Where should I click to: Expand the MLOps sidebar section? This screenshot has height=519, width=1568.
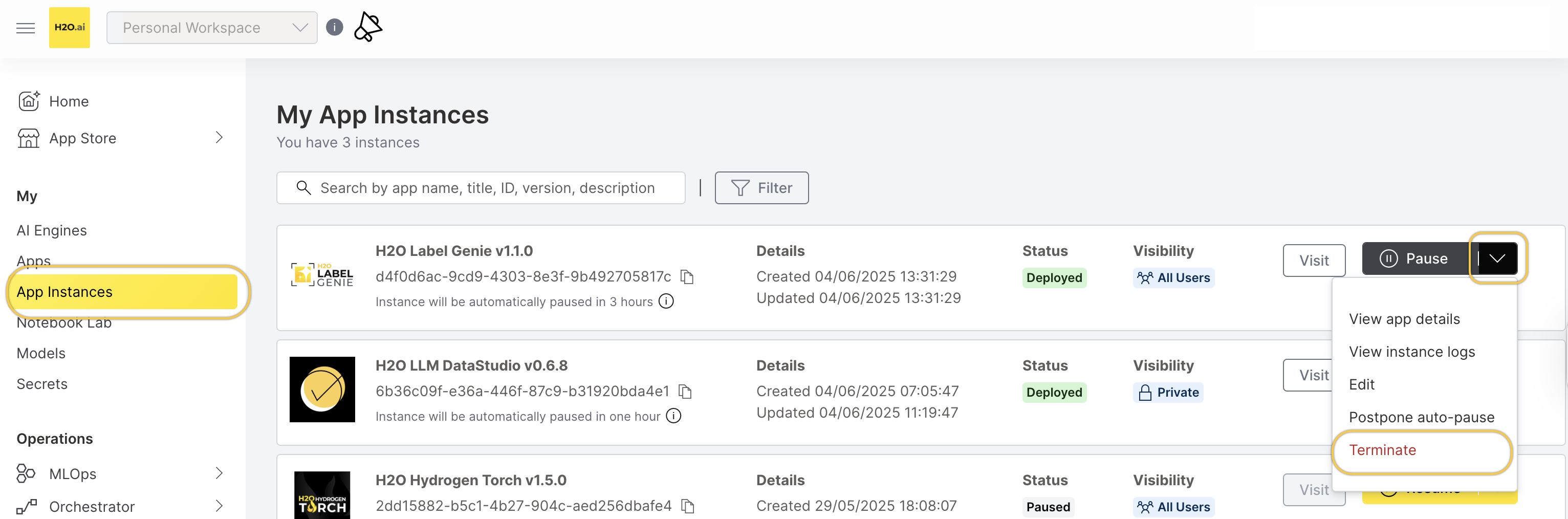(x=219, y=473)
